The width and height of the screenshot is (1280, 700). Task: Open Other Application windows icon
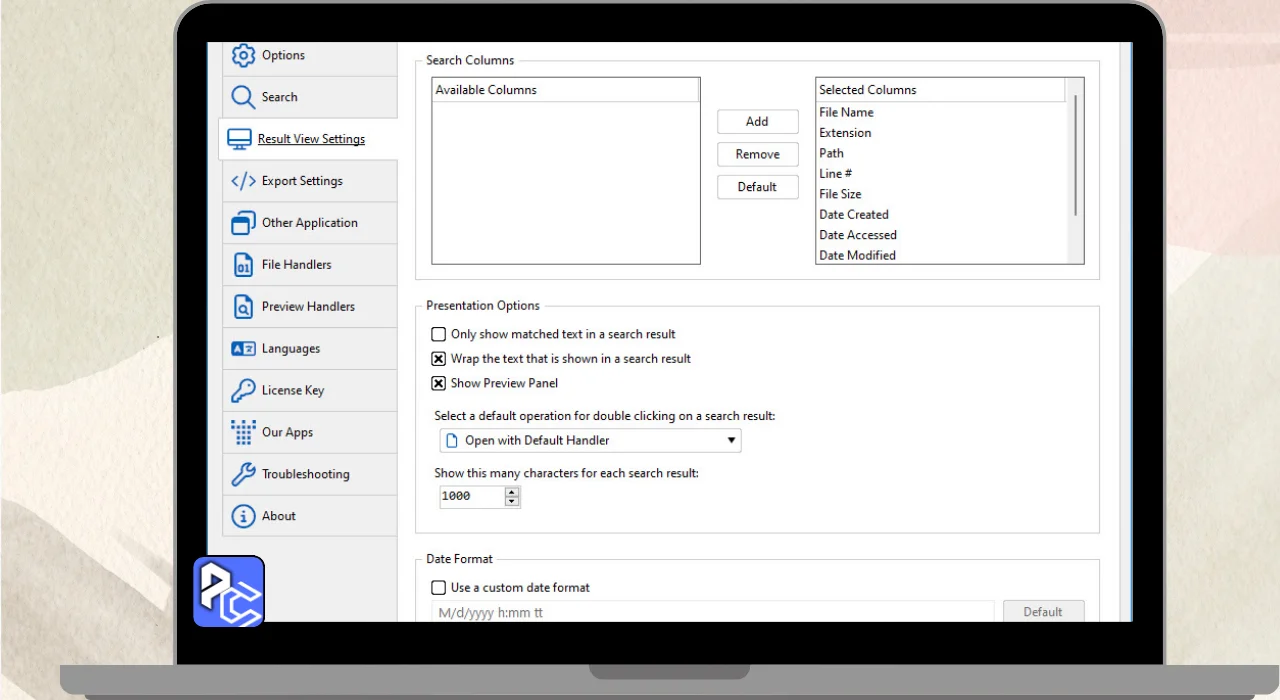(243, 223)
